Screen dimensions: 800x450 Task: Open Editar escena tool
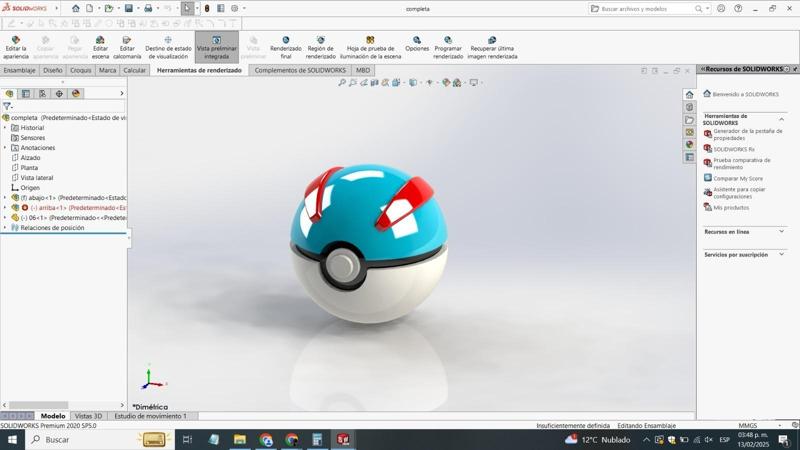tap(100, 47)
